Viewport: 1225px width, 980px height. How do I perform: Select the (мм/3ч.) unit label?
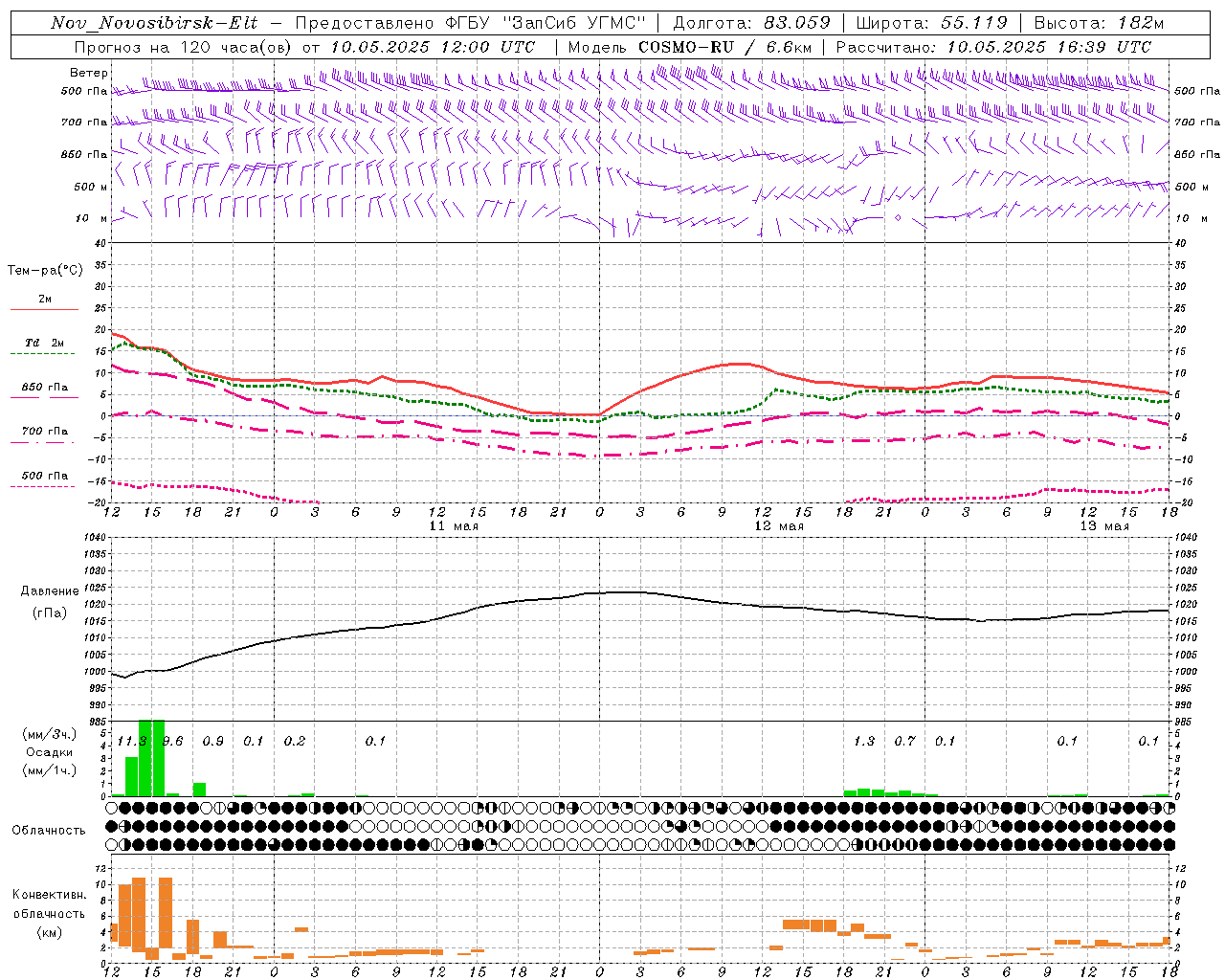[x=49, y=734]
